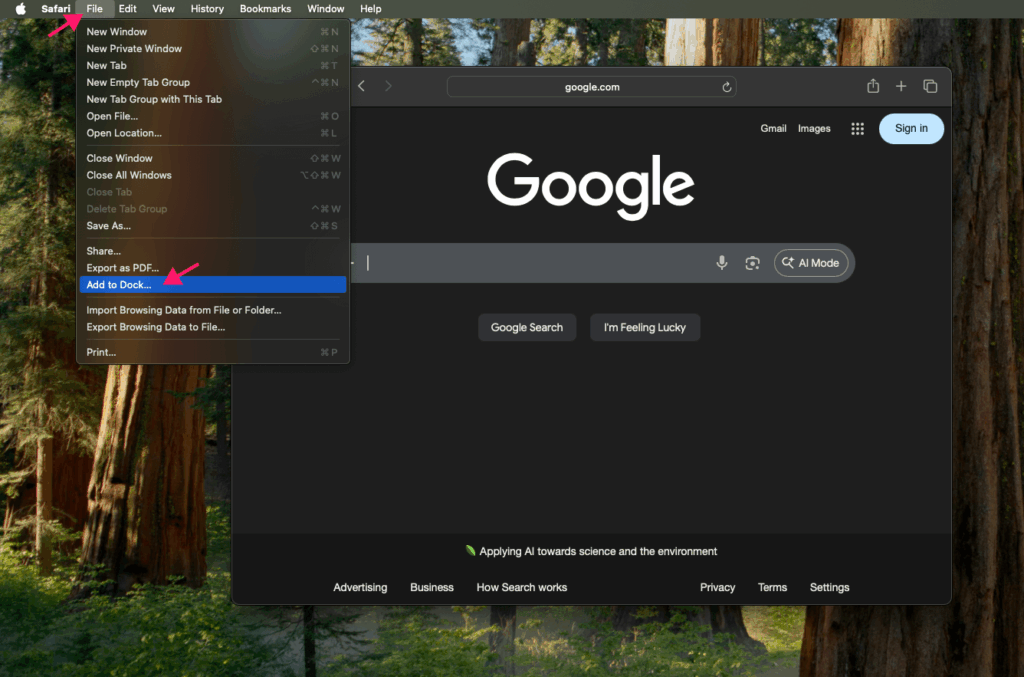
Task: Open the Advertising footer link
Action: [x=360, y=587]
